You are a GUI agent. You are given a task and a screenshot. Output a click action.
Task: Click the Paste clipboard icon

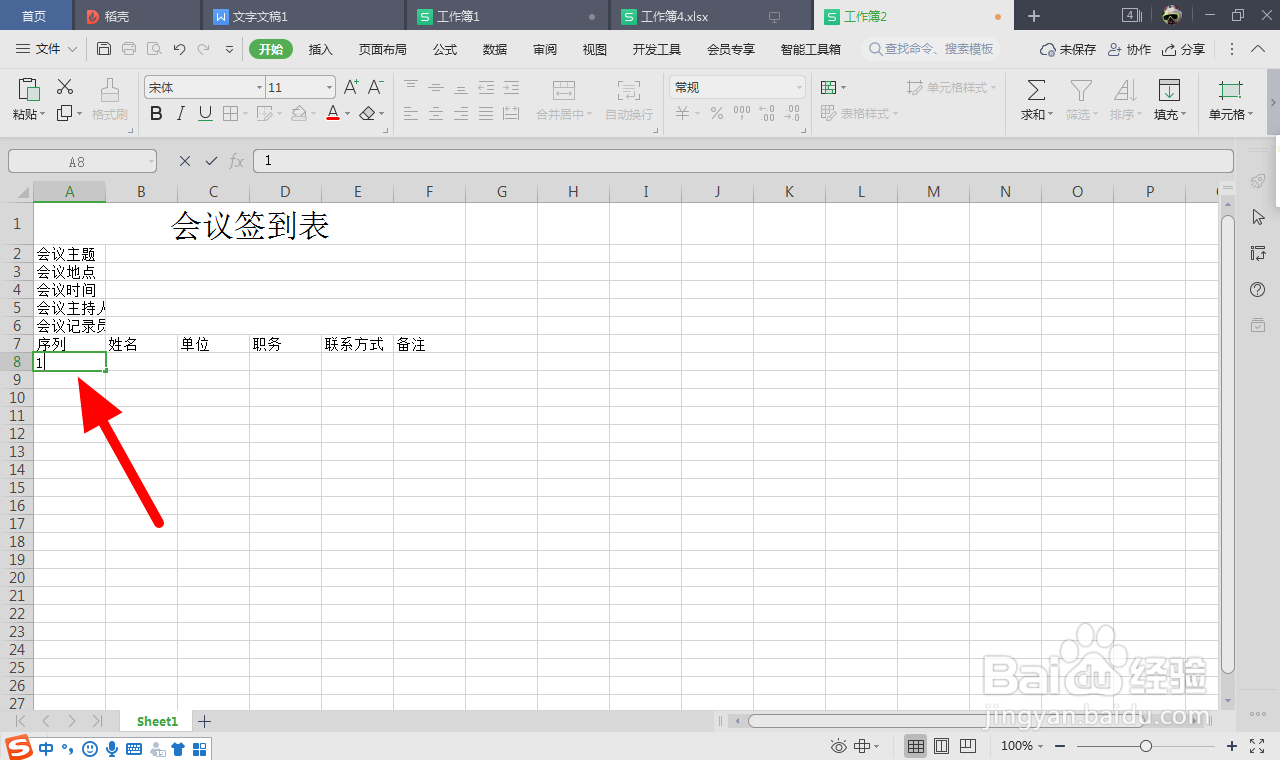click(29, 89)
